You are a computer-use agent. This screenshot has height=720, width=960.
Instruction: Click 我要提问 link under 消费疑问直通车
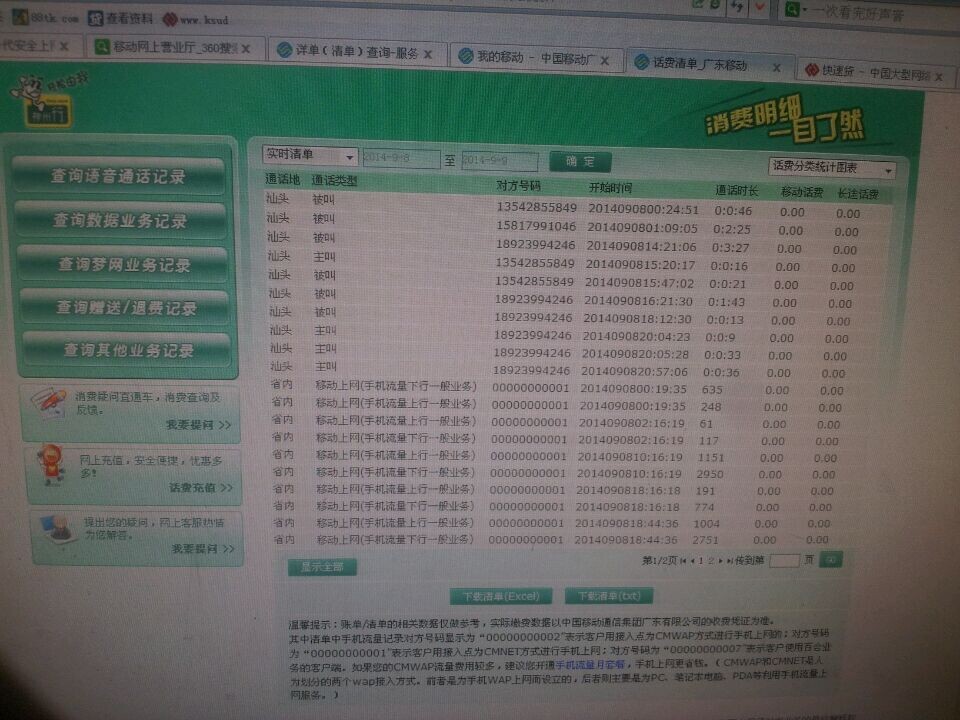pyautogui.click(x=198, y=425)
